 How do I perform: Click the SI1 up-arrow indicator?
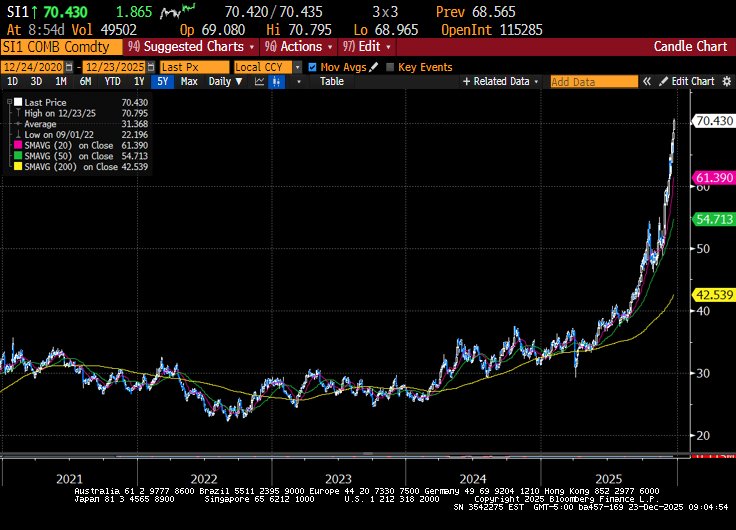[x=35, y=12]
